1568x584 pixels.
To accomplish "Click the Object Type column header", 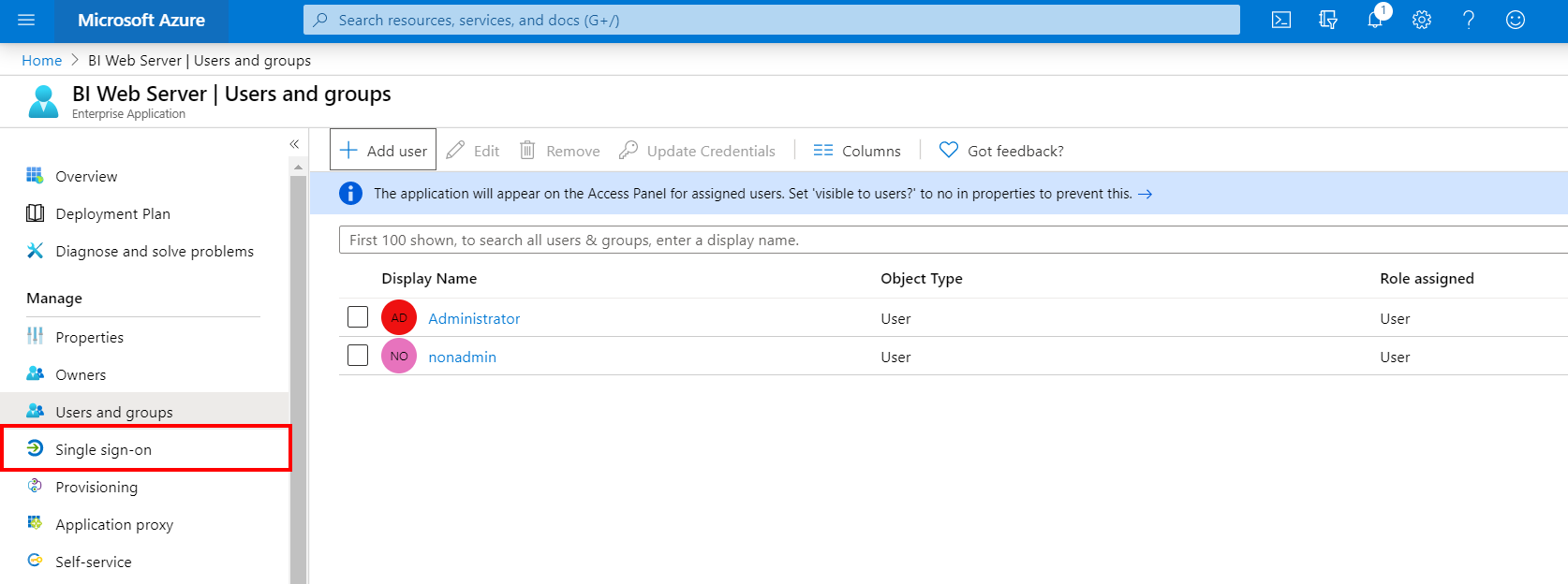I will coord(922,278).
